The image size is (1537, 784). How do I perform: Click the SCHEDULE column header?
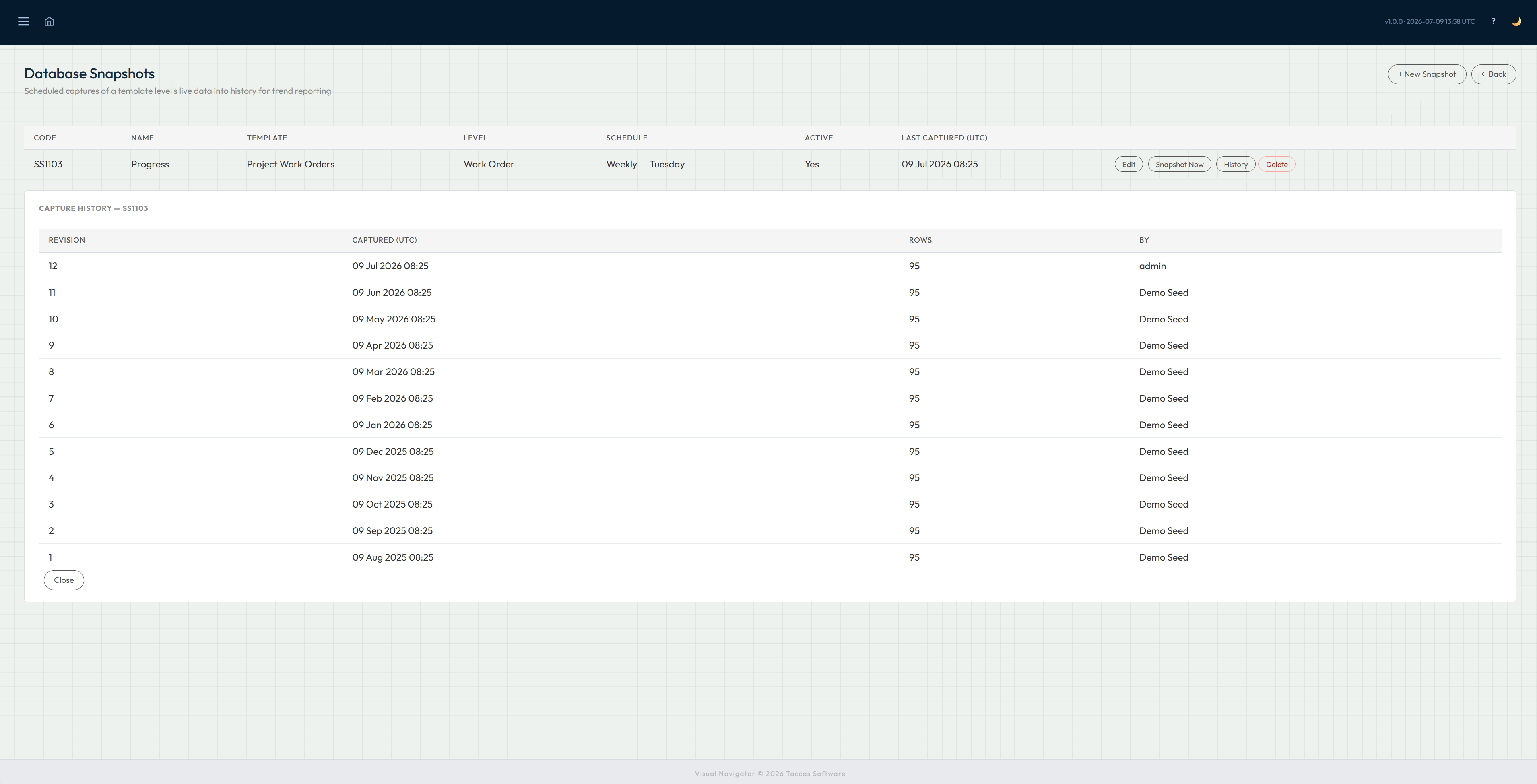(627, 138)
